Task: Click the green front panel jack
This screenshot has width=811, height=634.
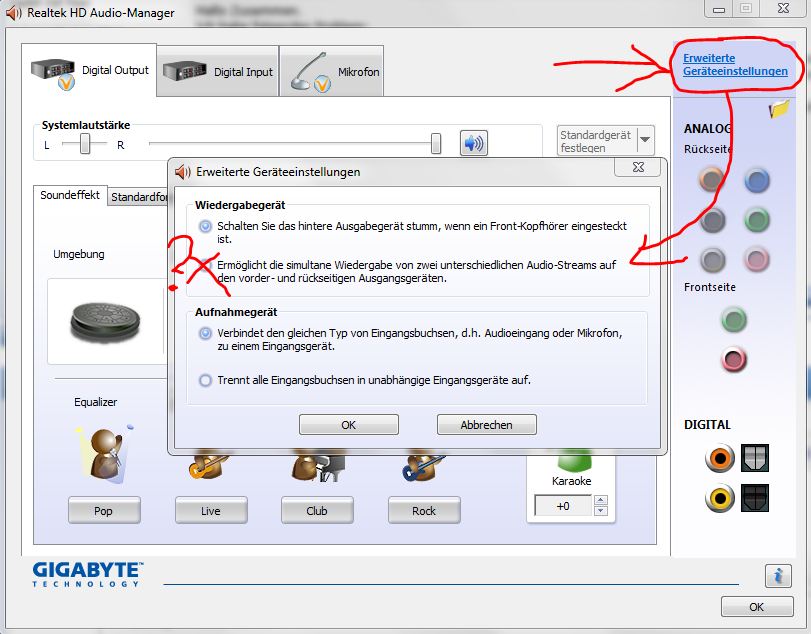Action: [x=733, y=319]
